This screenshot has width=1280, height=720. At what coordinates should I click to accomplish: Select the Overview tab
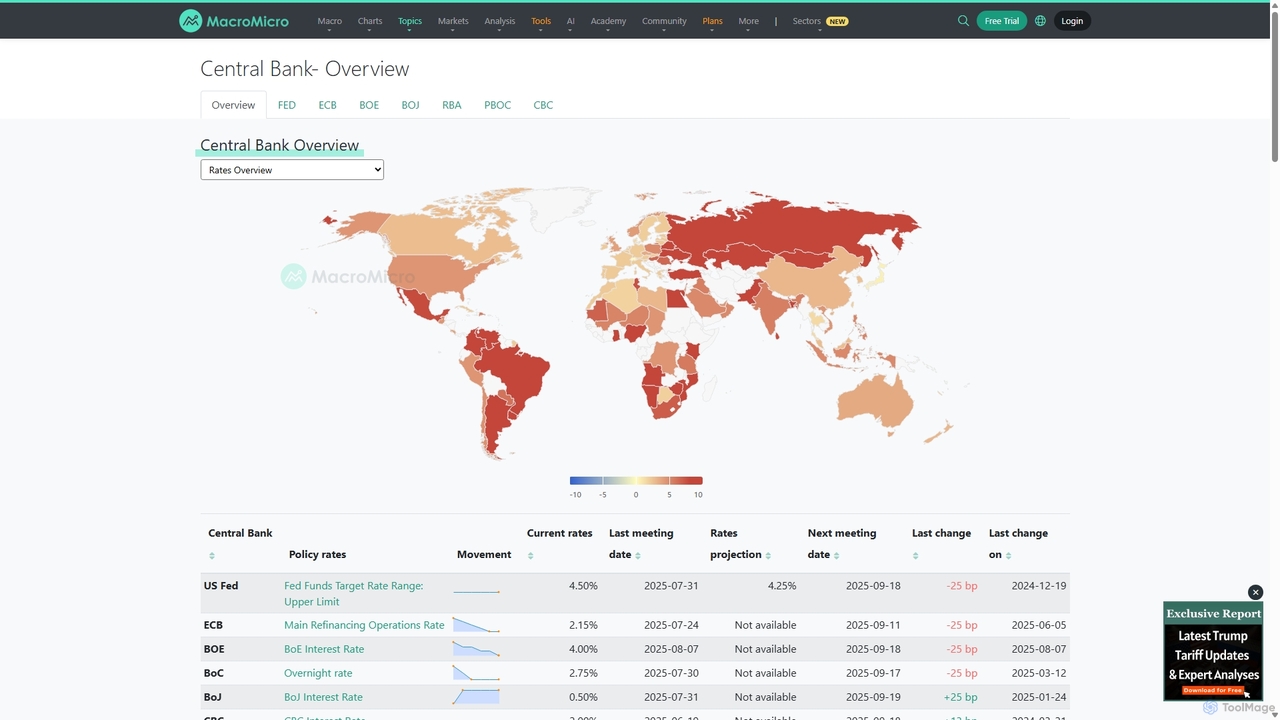click(x=233, y=105)
